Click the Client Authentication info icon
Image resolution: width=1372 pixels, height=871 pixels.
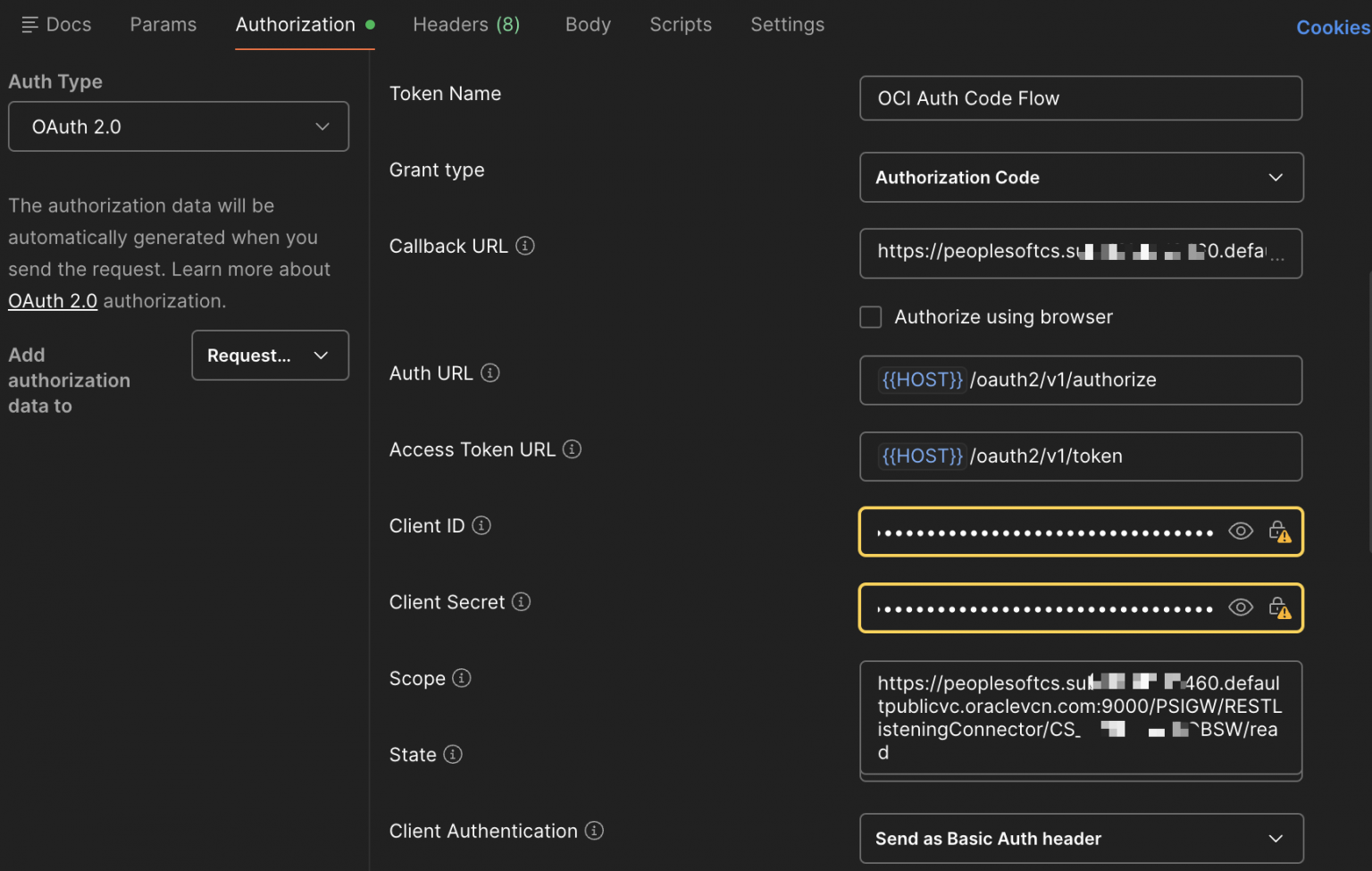click(x=594, y=831)
